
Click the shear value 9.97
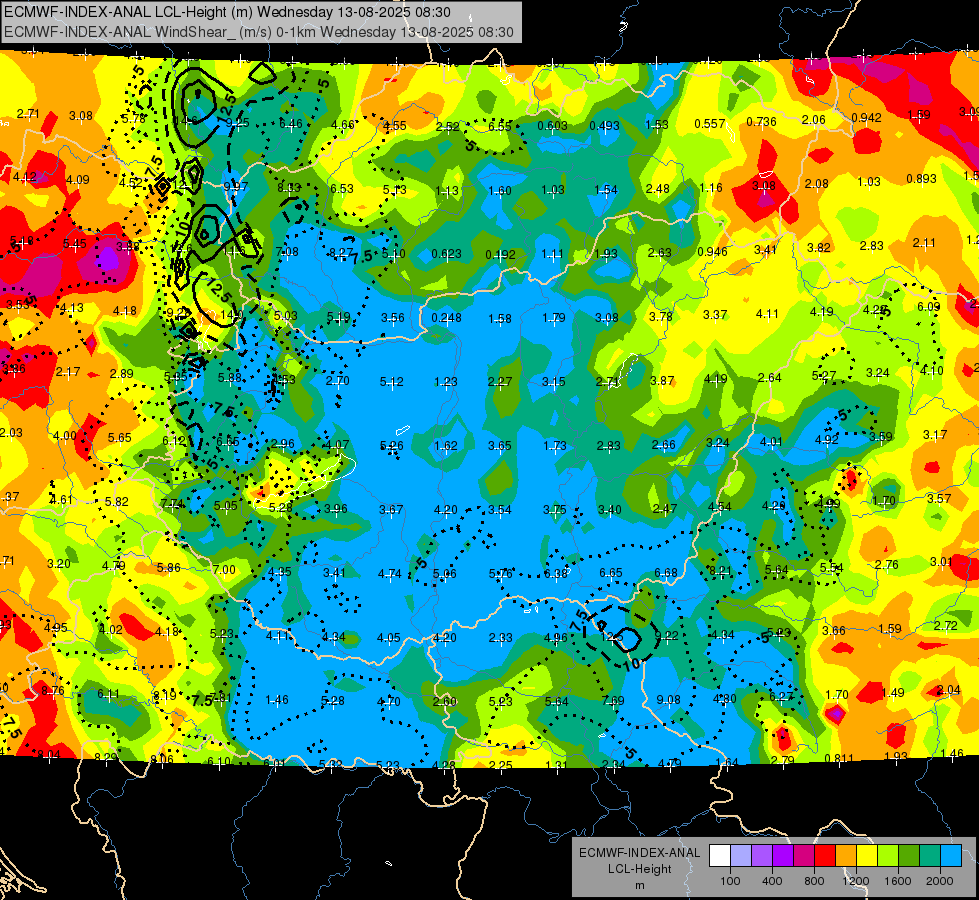coord(235,187)
